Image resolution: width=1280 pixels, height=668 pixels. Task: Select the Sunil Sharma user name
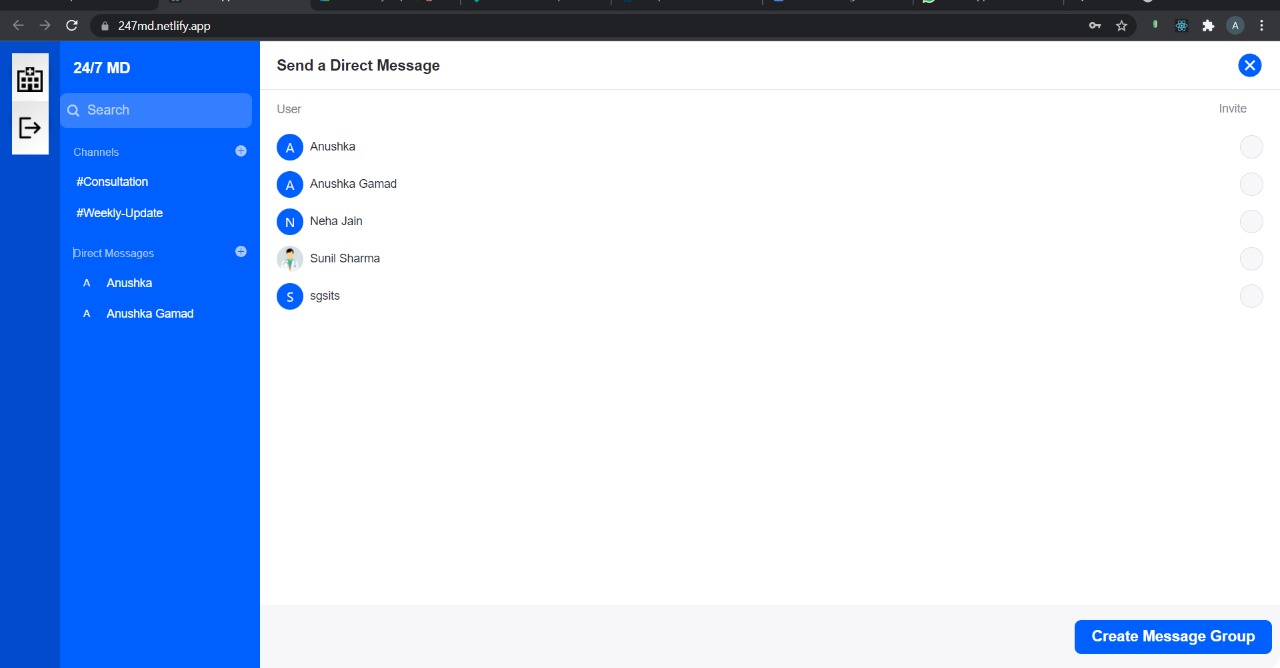pos(345,258)
